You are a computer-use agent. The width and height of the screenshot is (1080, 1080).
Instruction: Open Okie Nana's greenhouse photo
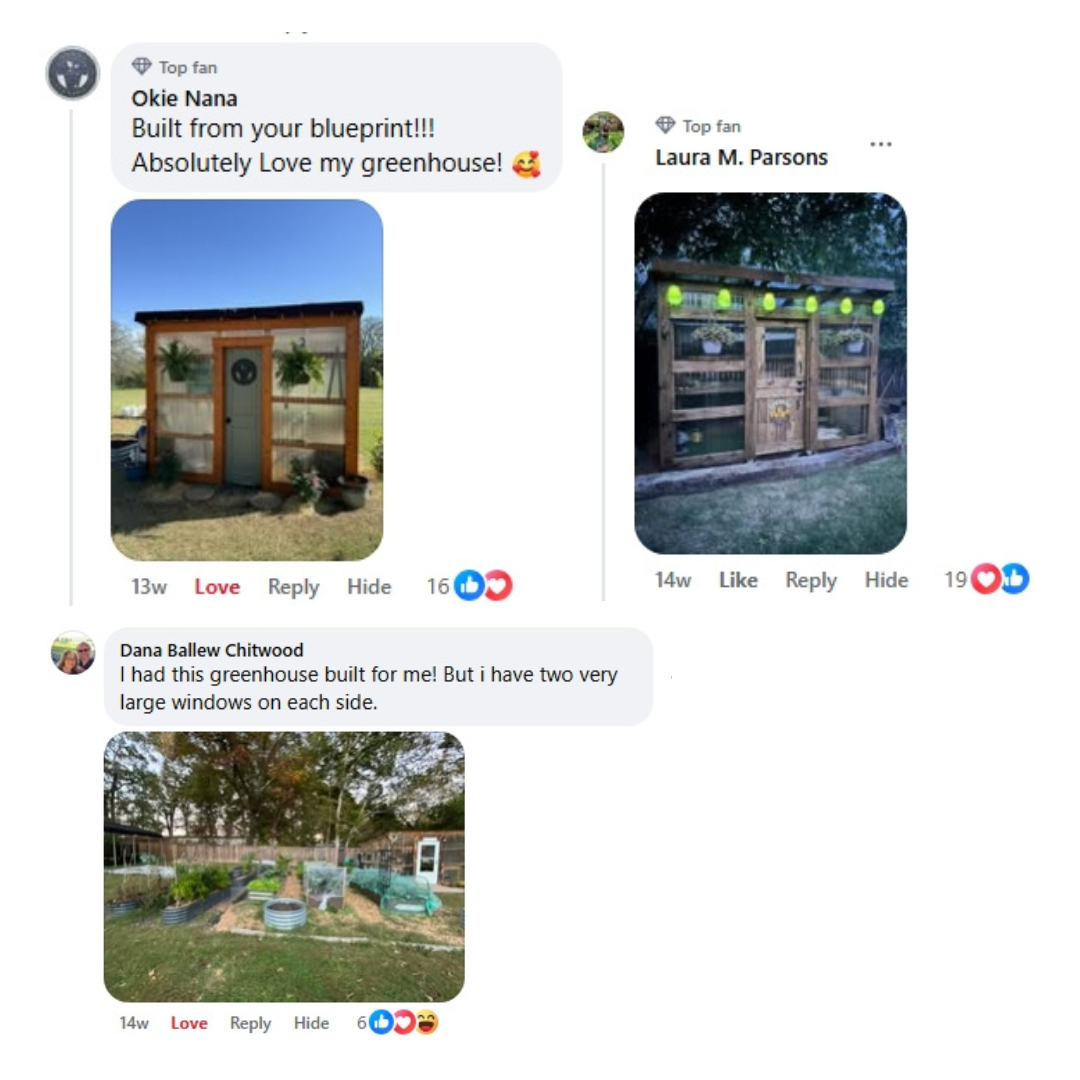[x=247, y=380]
